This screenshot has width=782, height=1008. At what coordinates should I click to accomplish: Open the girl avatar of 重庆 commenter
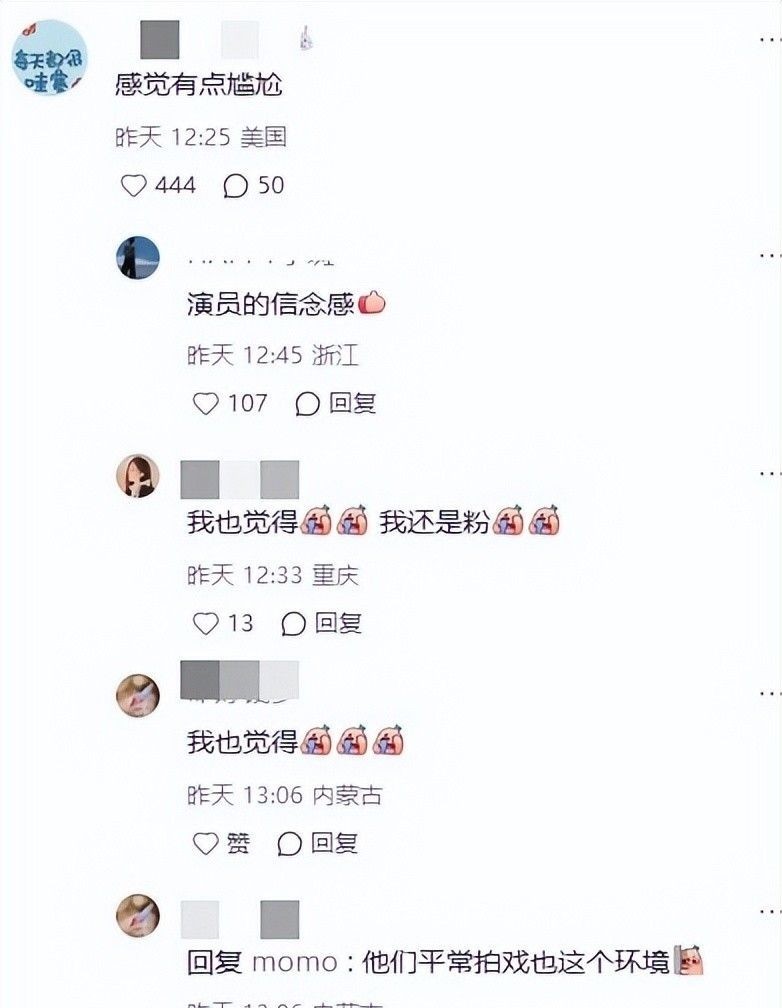[138, 476]
